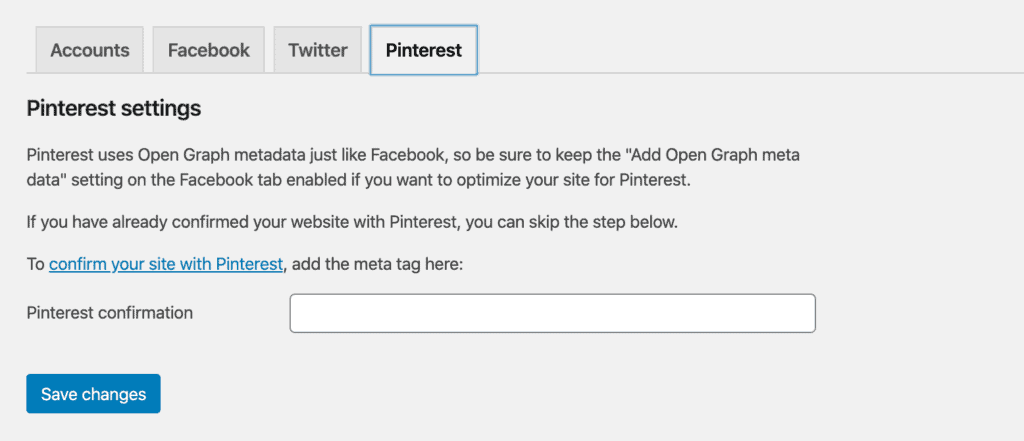Switch to the Accounts tab
This screenshot has height=441, width=1024.
[89, 50]
